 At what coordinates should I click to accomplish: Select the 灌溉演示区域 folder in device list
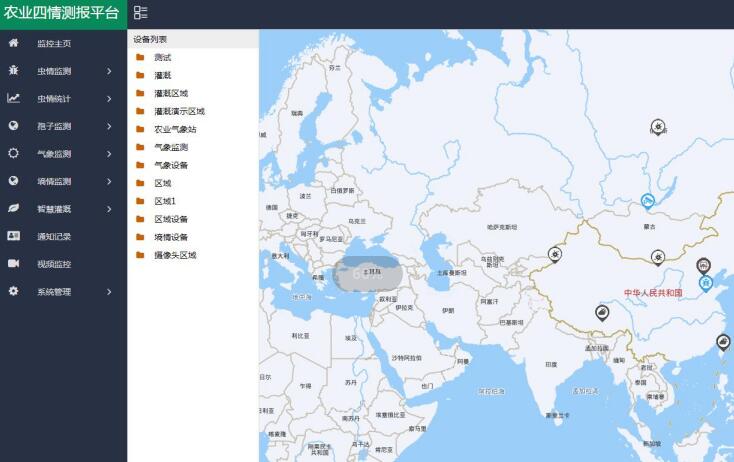tap(179, 111)
